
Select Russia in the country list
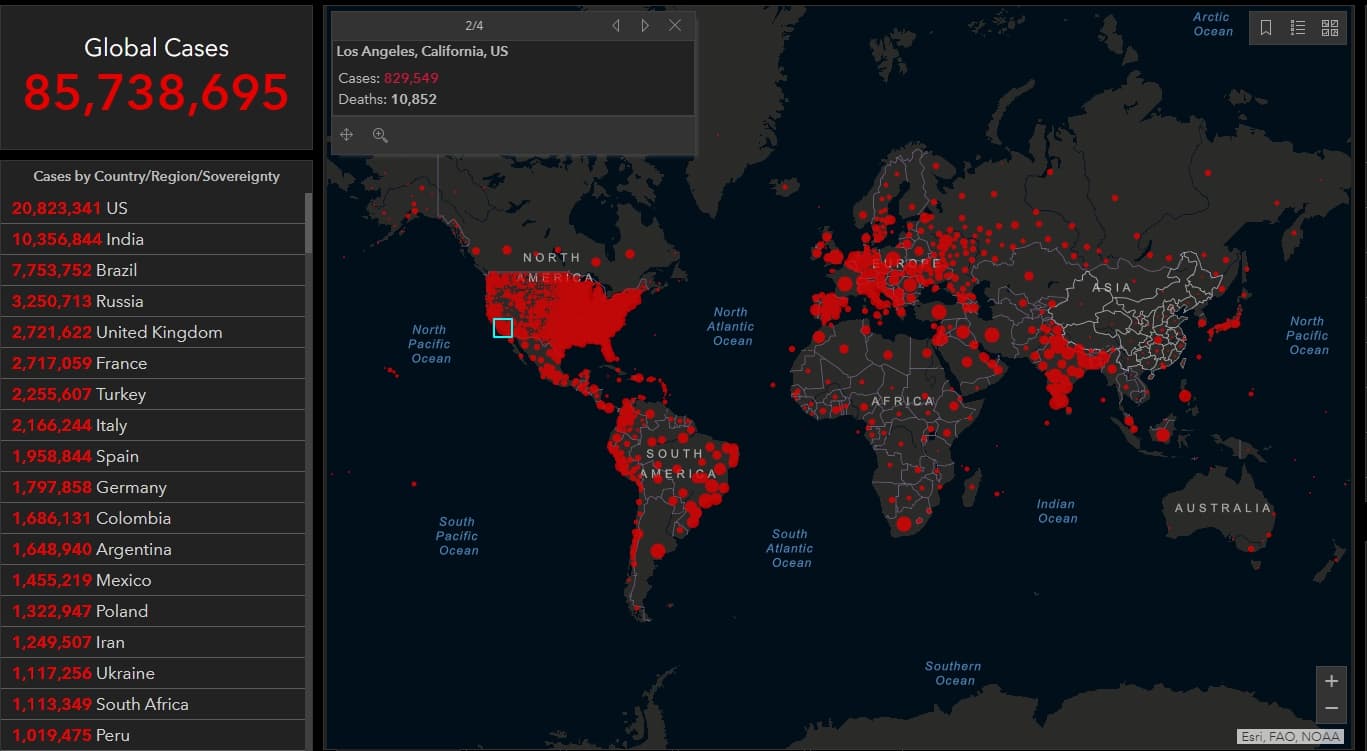[154, 301]
